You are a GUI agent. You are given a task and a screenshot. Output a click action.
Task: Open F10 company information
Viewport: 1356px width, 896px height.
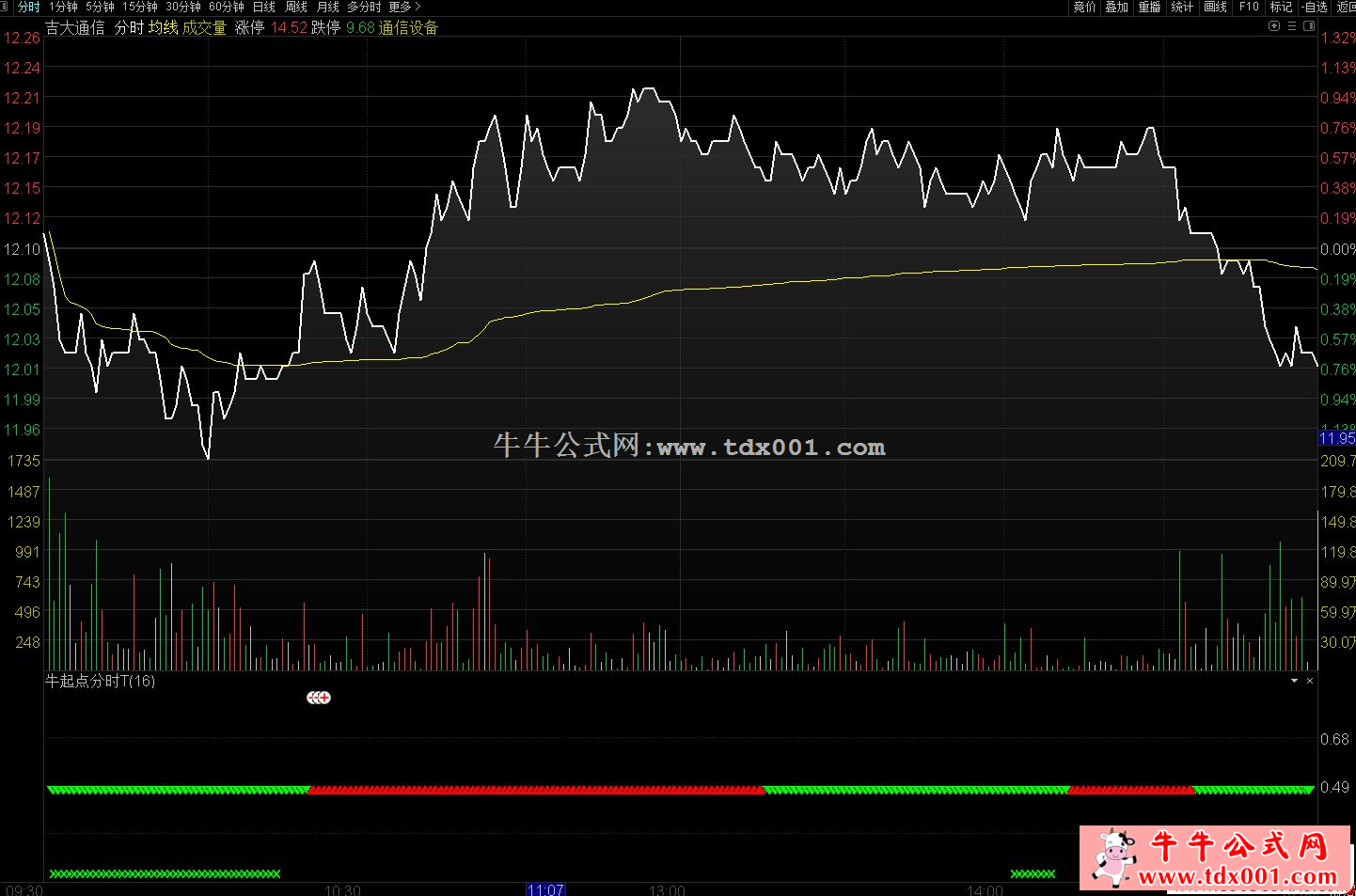[1249, 7]
